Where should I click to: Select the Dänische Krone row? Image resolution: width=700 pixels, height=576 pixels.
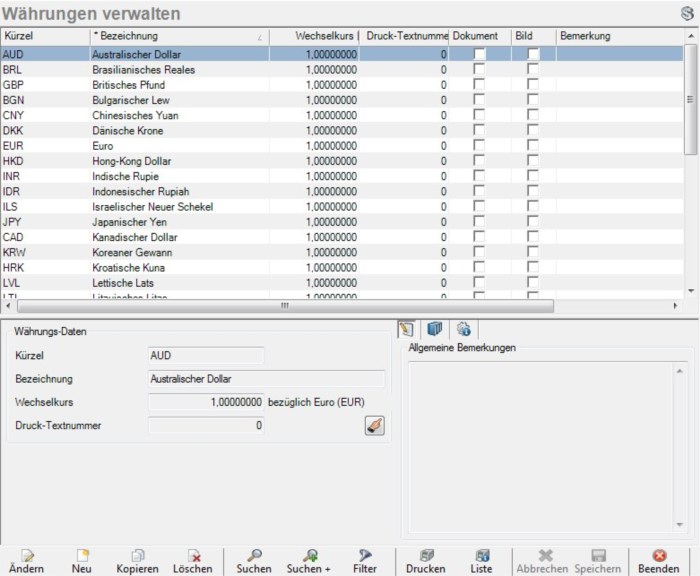pyautogui.click(x=342, y=130)
